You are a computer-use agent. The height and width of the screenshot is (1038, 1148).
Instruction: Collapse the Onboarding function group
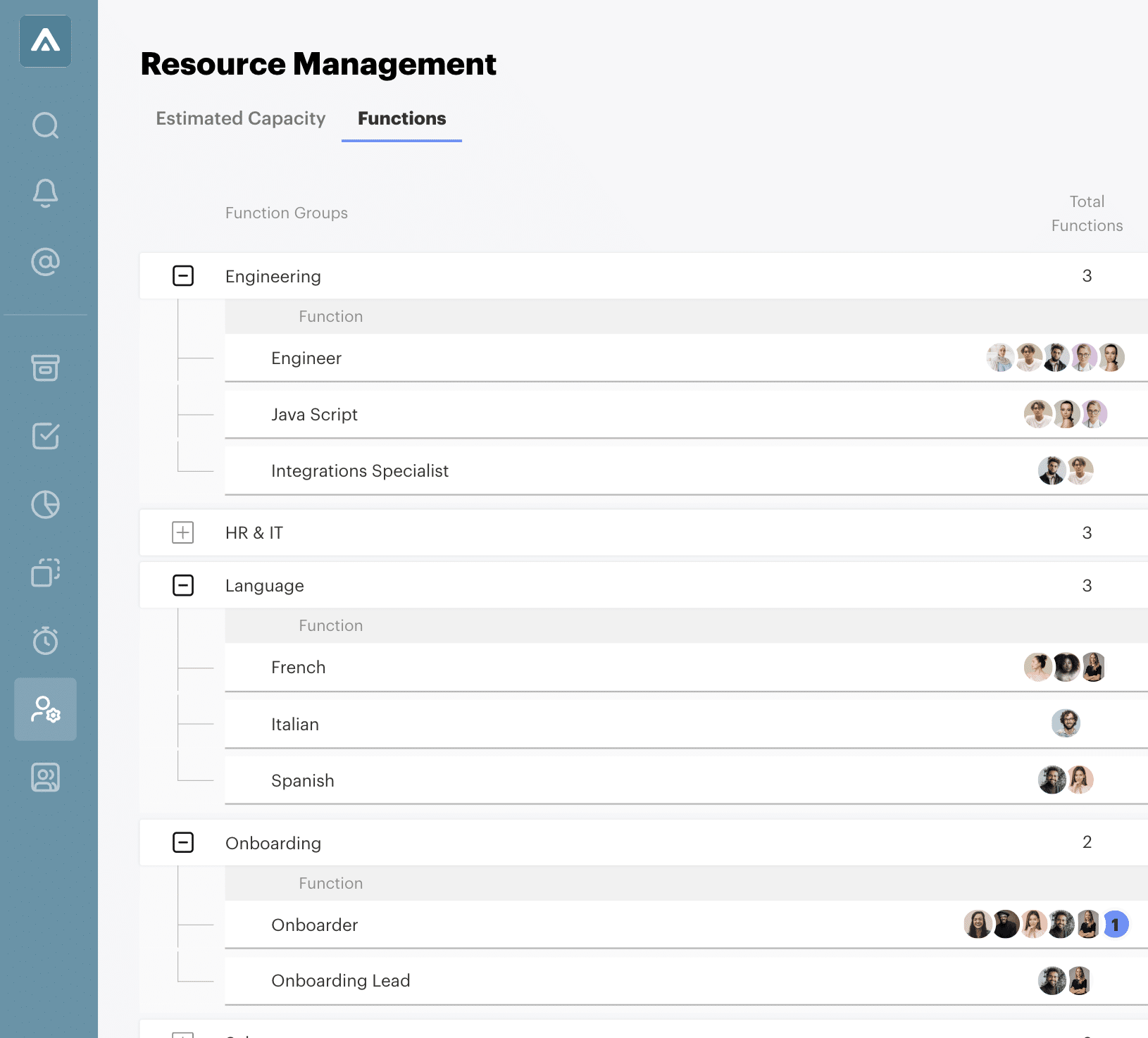[x=183, y=842]
